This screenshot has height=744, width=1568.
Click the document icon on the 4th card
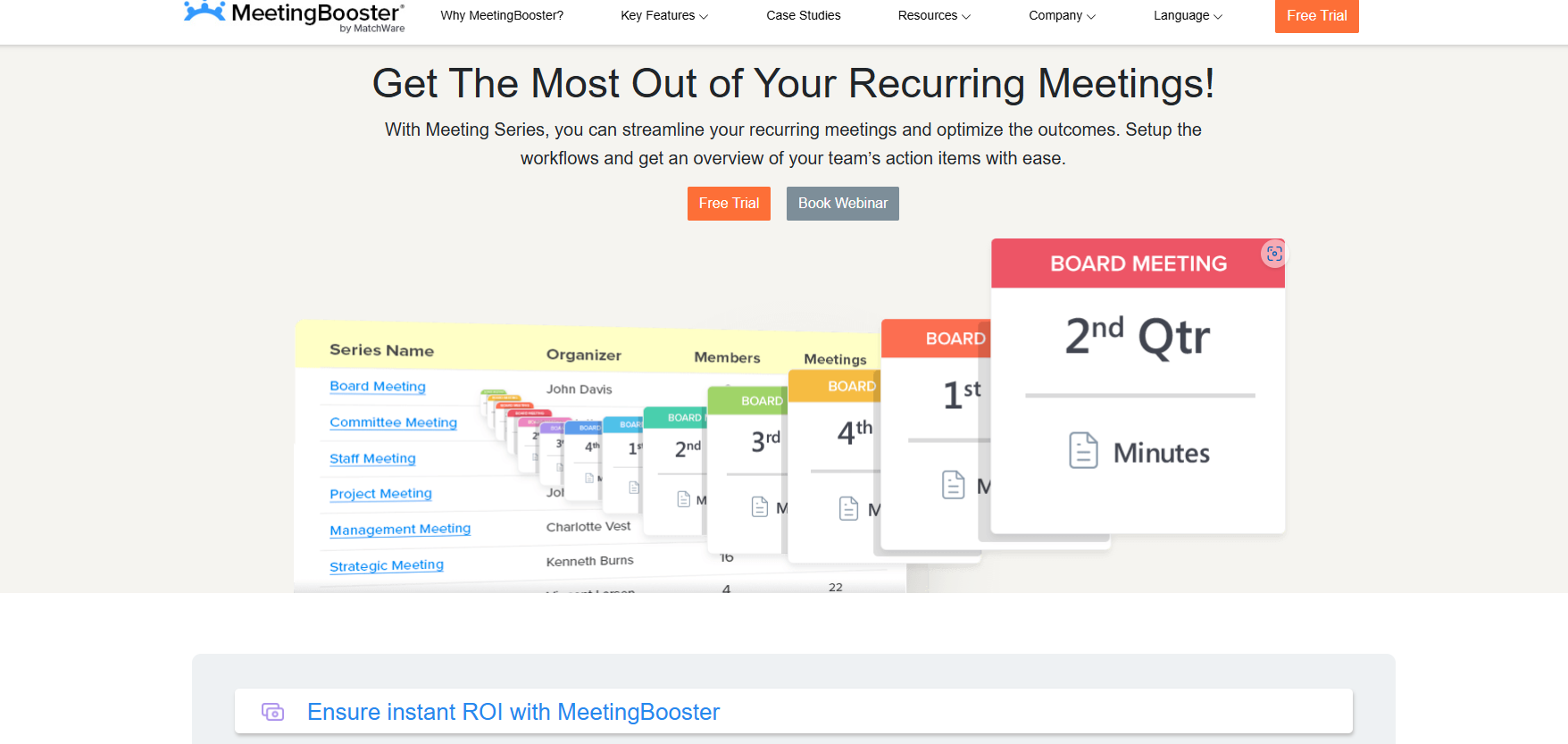pyautogui.click(x=848, y=508)
